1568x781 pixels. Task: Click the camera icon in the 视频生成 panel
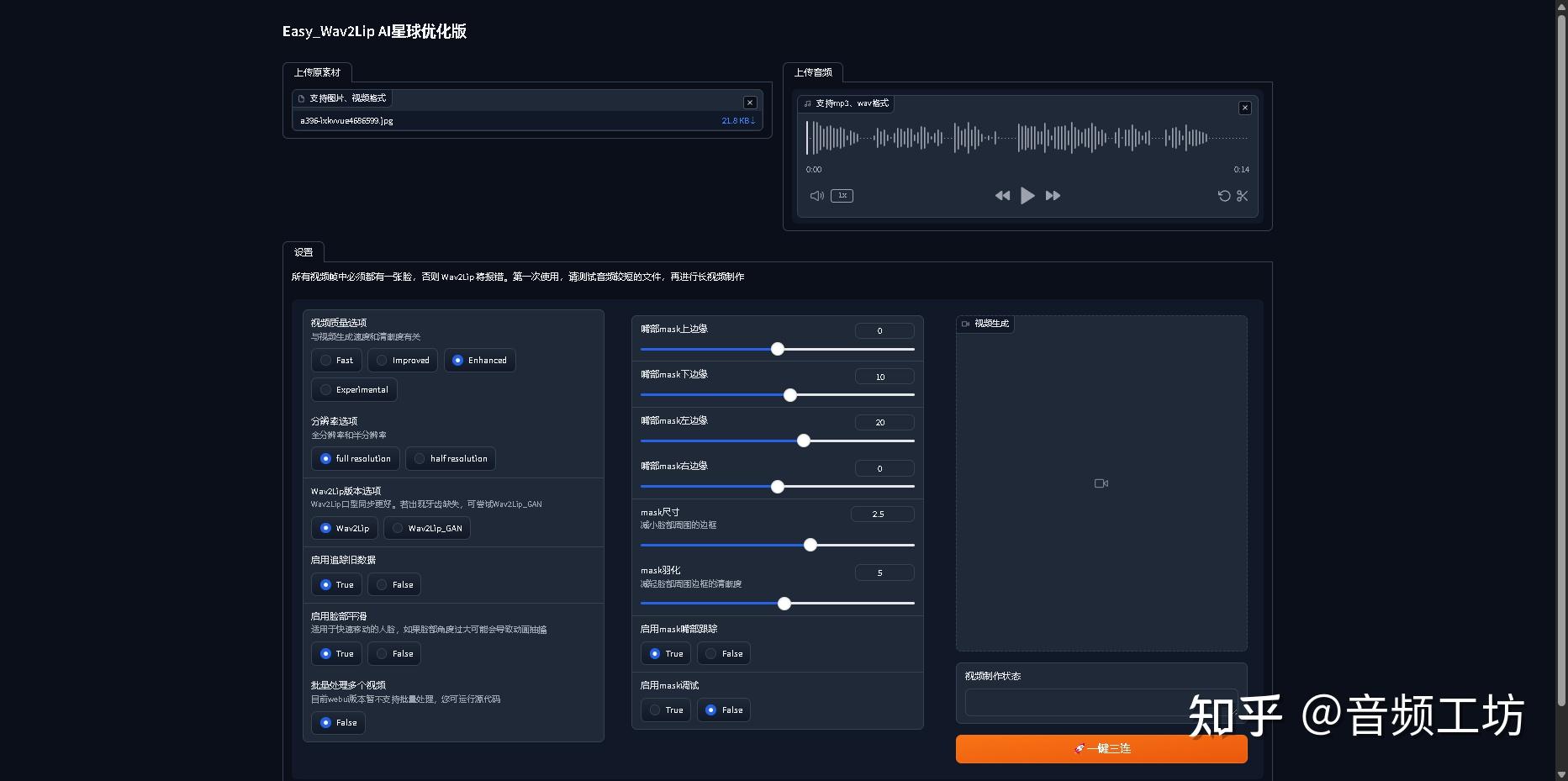[x=1101, y=483]
